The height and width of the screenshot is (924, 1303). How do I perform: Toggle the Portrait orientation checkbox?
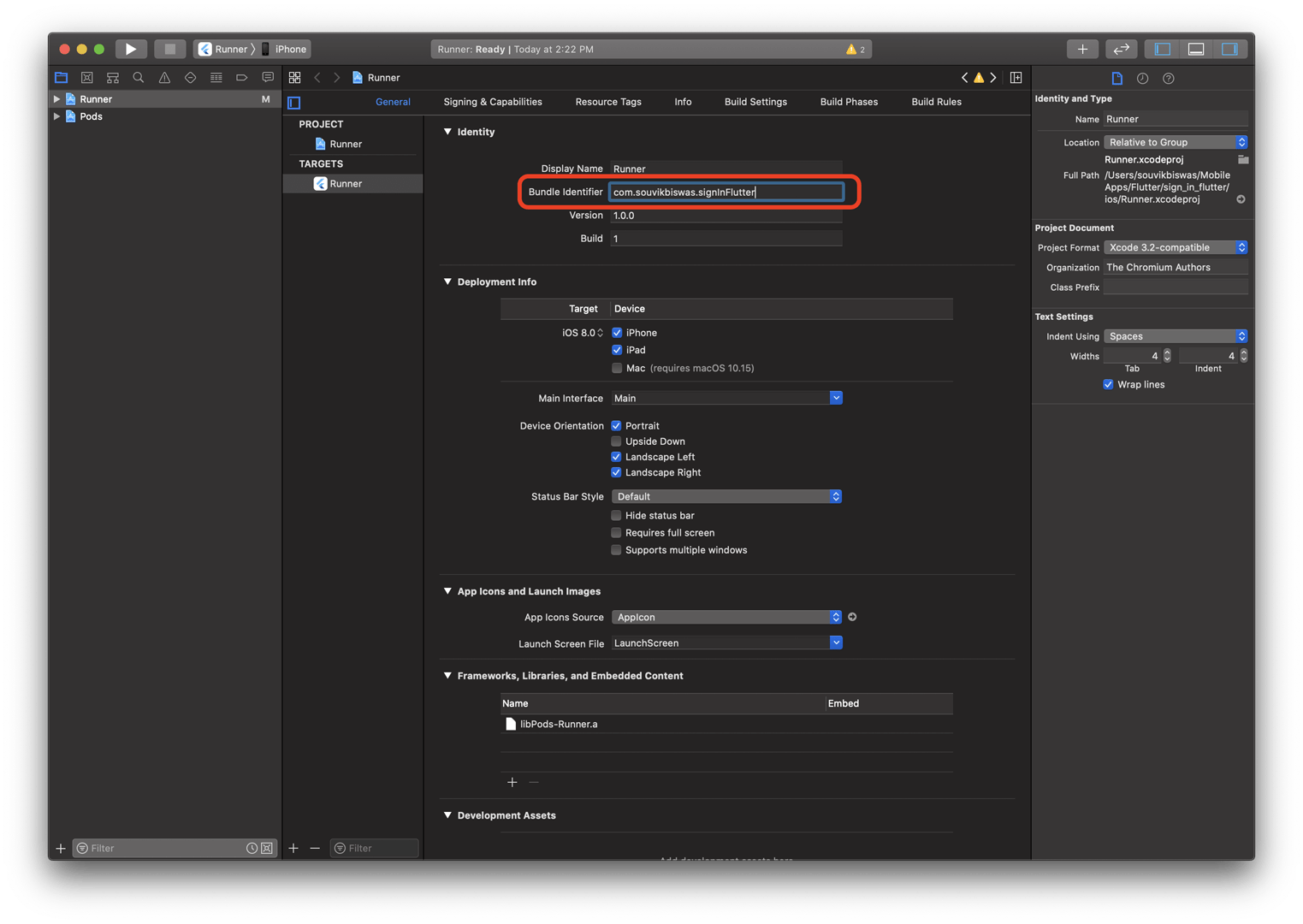[x=616, y=425]
